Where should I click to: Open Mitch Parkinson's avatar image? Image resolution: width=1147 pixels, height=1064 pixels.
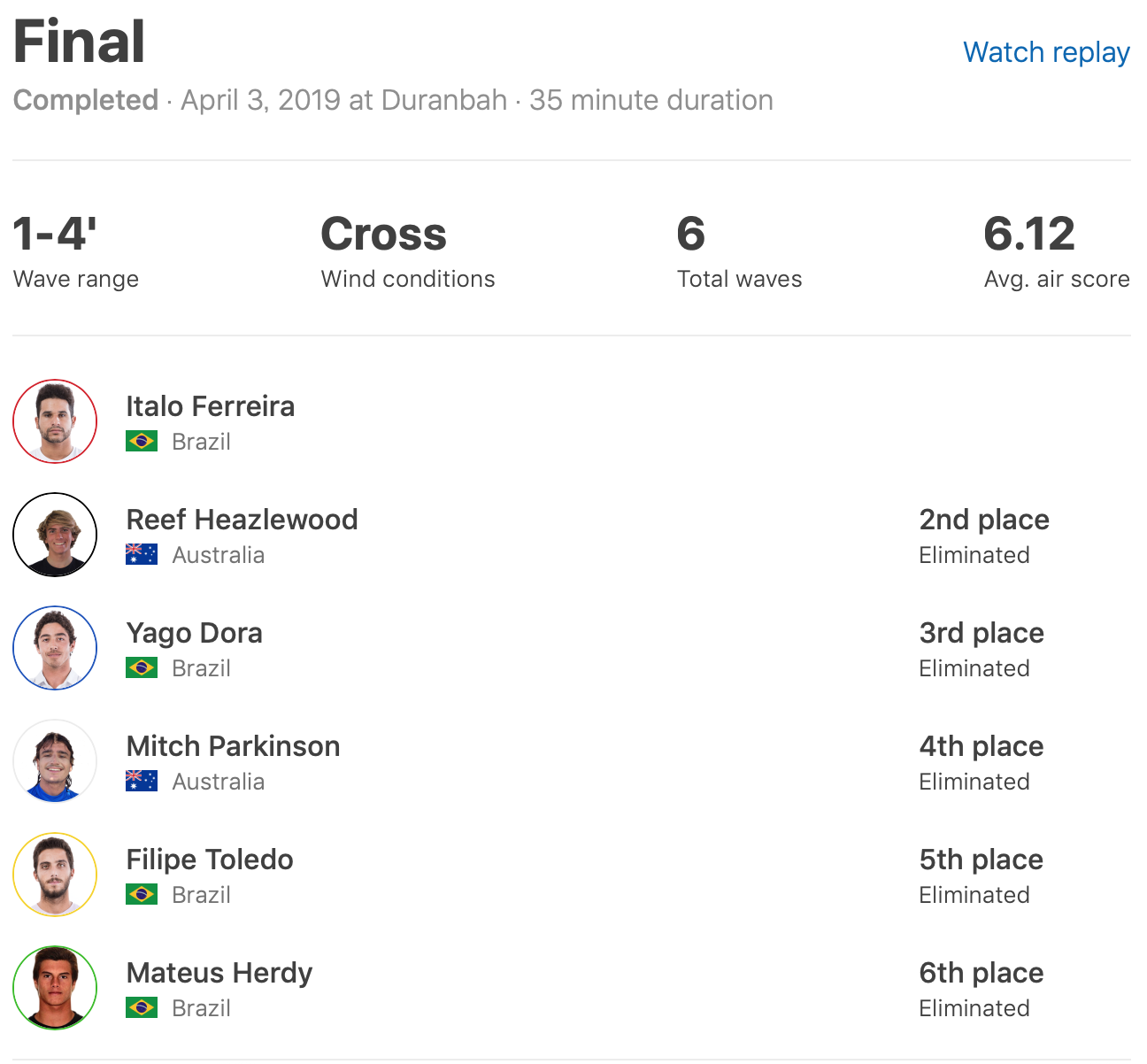[55, 761]
